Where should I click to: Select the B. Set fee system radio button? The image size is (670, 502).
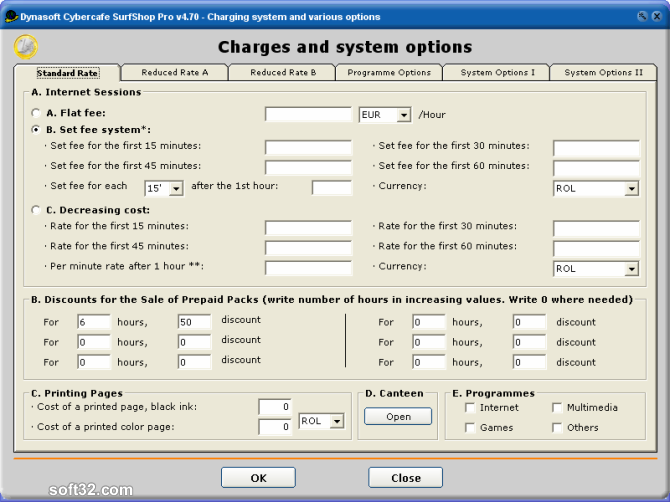click(36, 129)
